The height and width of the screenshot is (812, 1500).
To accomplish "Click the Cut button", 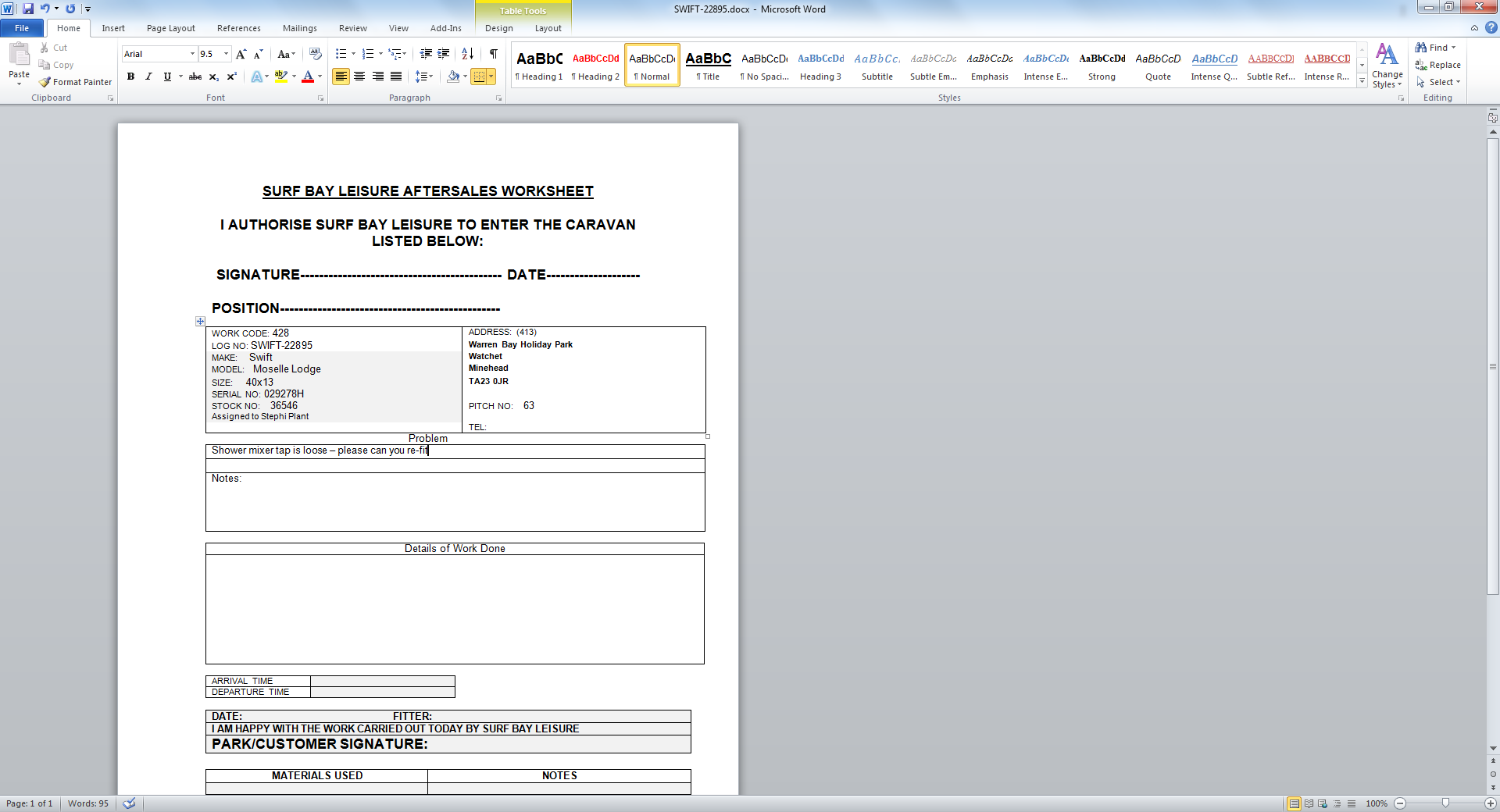I will [x=54, y=48].
